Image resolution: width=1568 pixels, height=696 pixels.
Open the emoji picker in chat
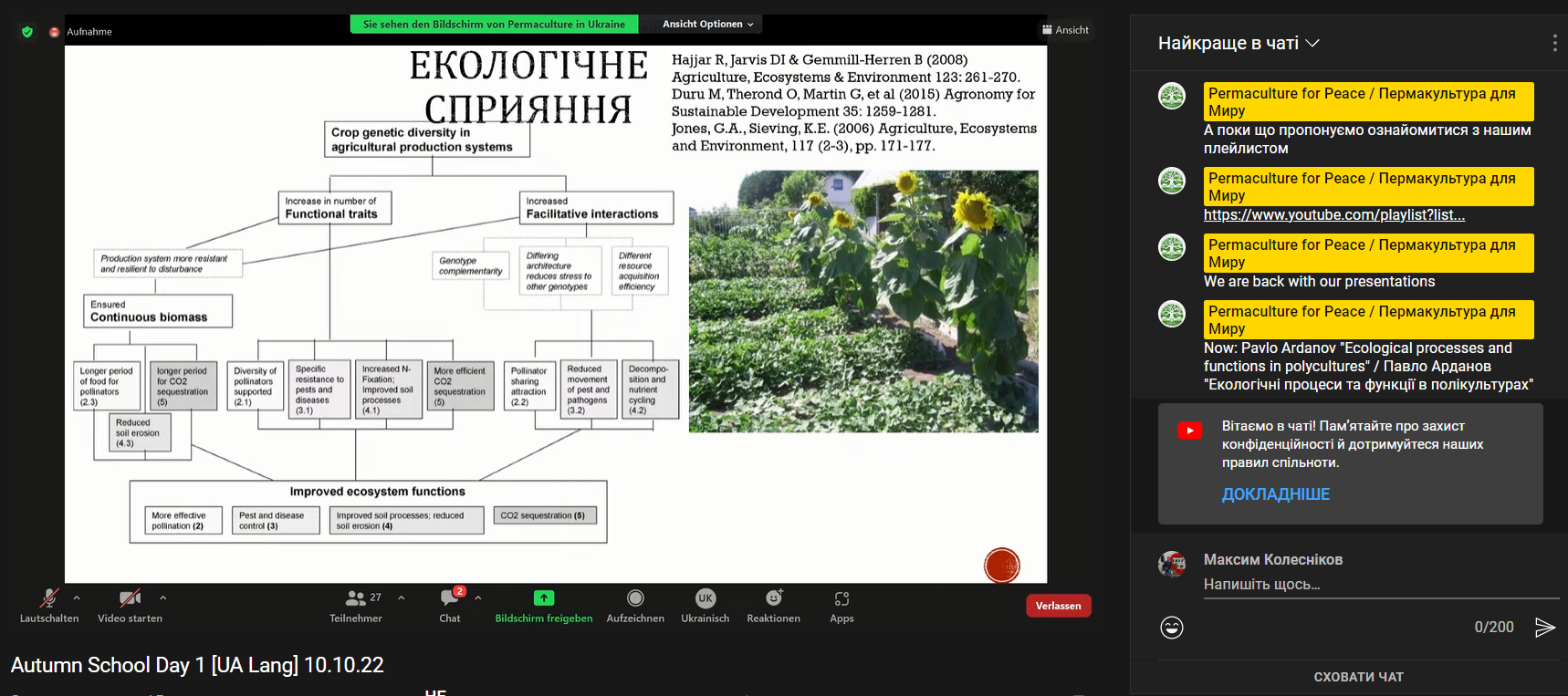tap(1172, 628)
